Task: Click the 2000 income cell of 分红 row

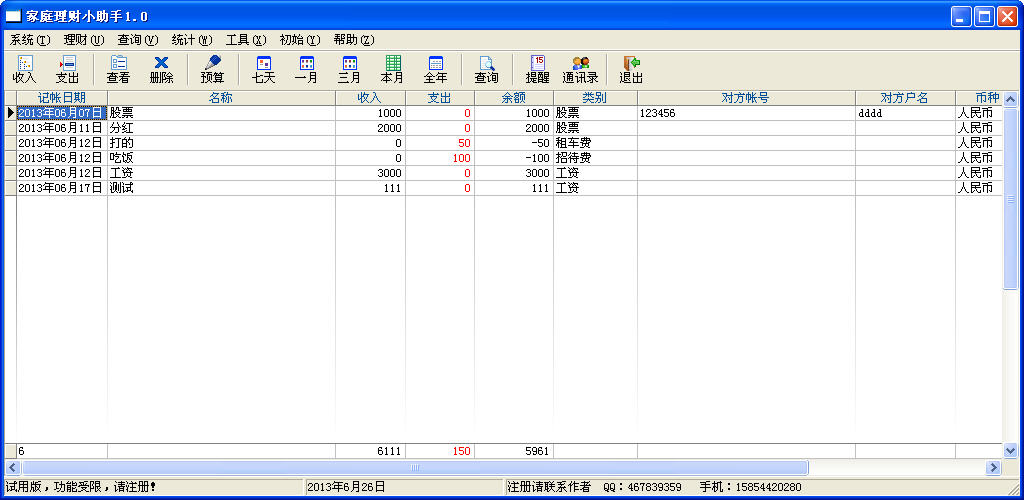Action: pyautogui.click(x=370, y=128)
